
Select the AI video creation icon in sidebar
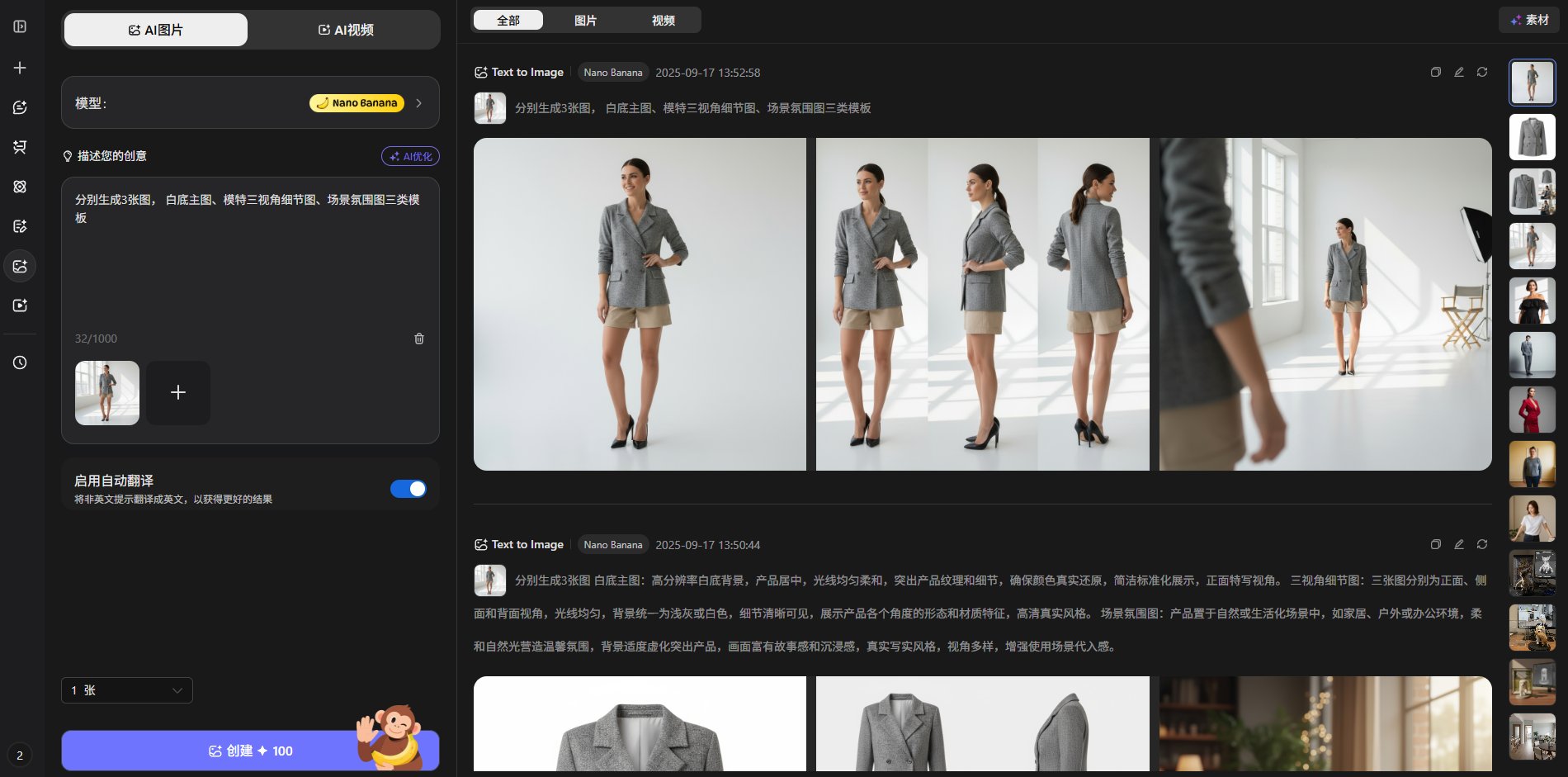(x=20, y=306)
